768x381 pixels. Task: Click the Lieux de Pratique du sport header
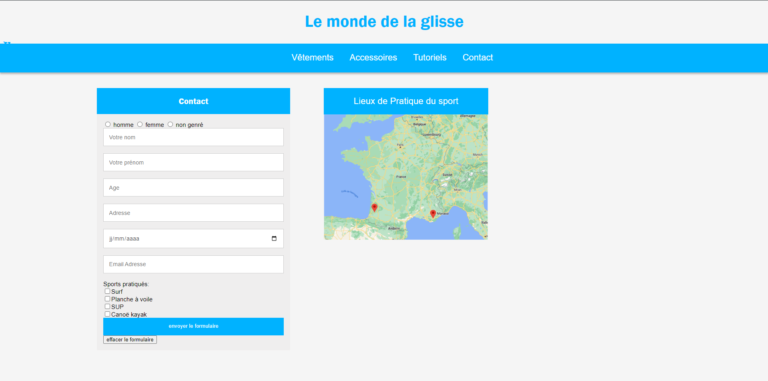click(406, 101)
